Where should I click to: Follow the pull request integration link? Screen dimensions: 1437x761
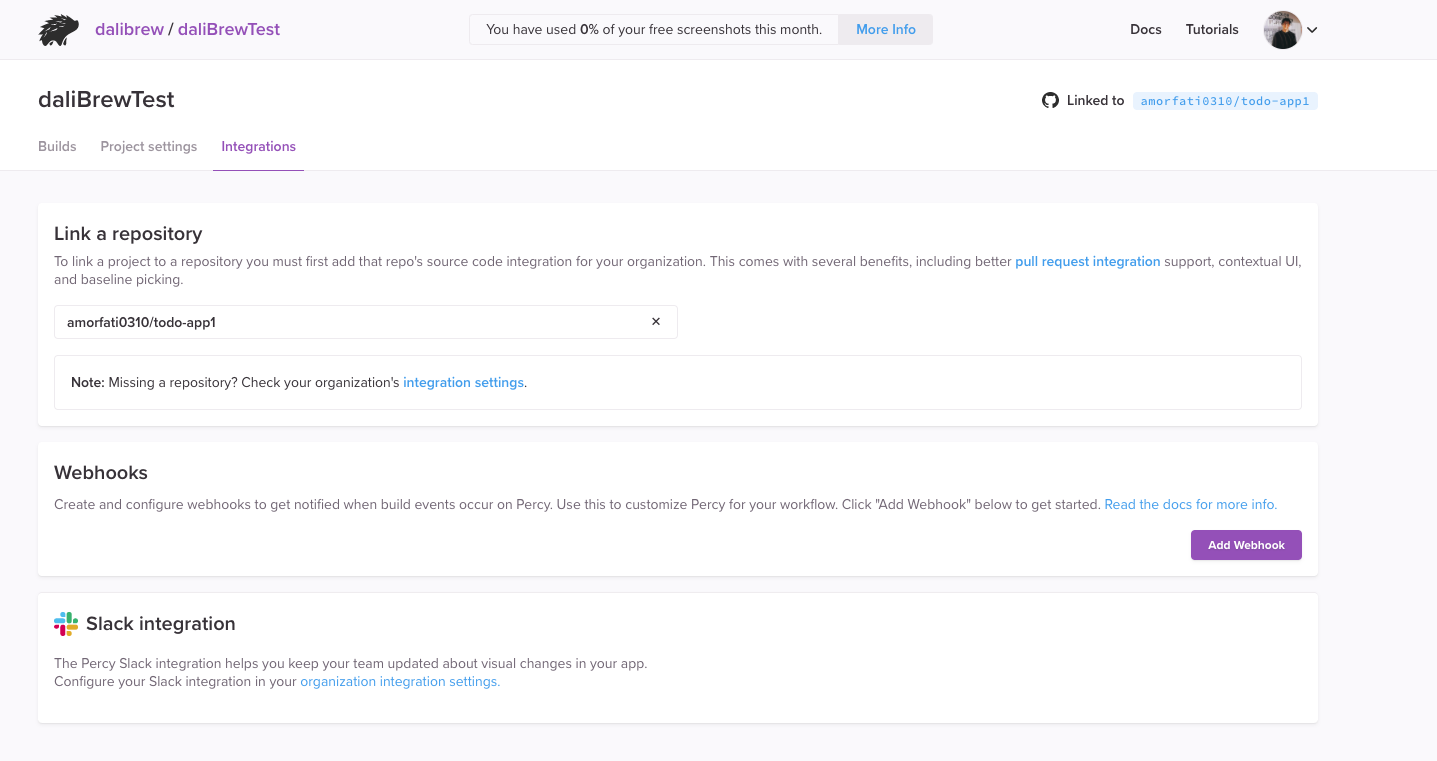point(1088,262)
